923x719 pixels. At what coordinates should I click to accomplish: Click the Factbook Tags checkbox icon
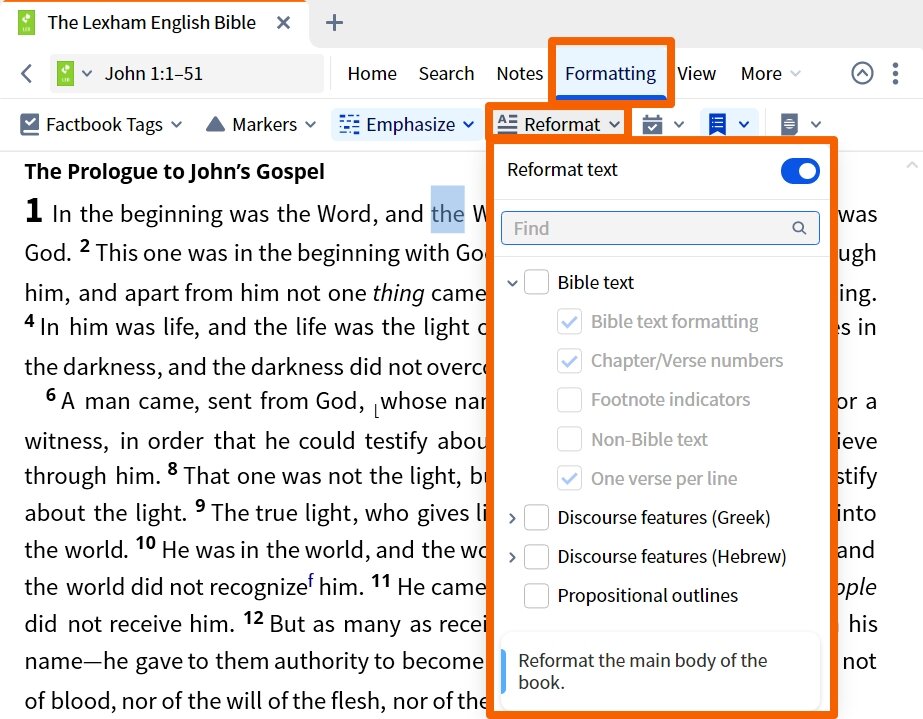[x=29, y=124]
